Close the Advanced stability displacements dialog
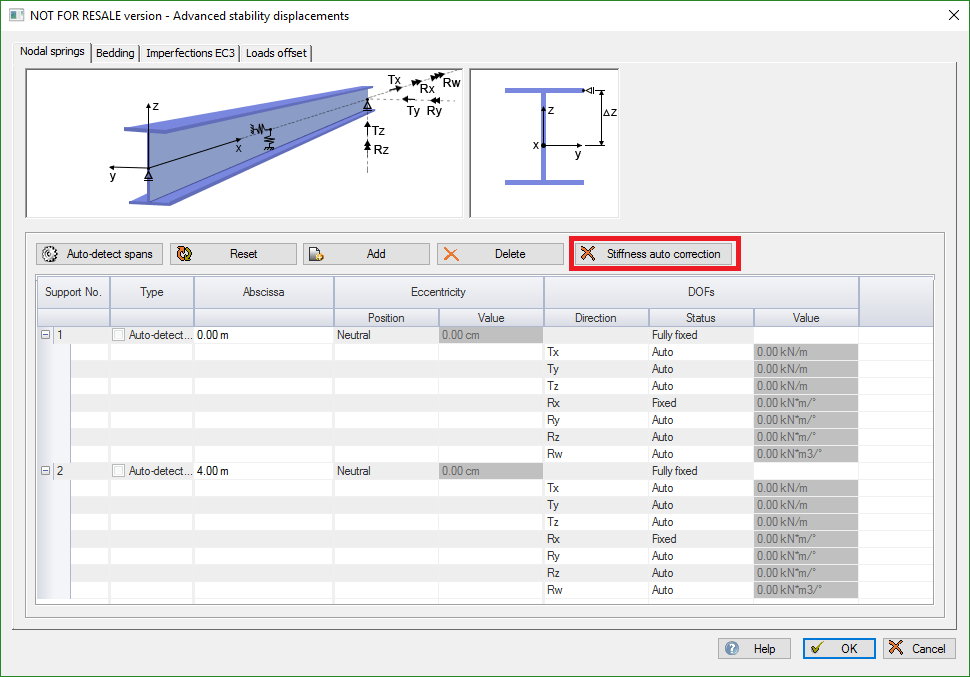Viewport: 970px width, 677px height. [x=952, y=15]
